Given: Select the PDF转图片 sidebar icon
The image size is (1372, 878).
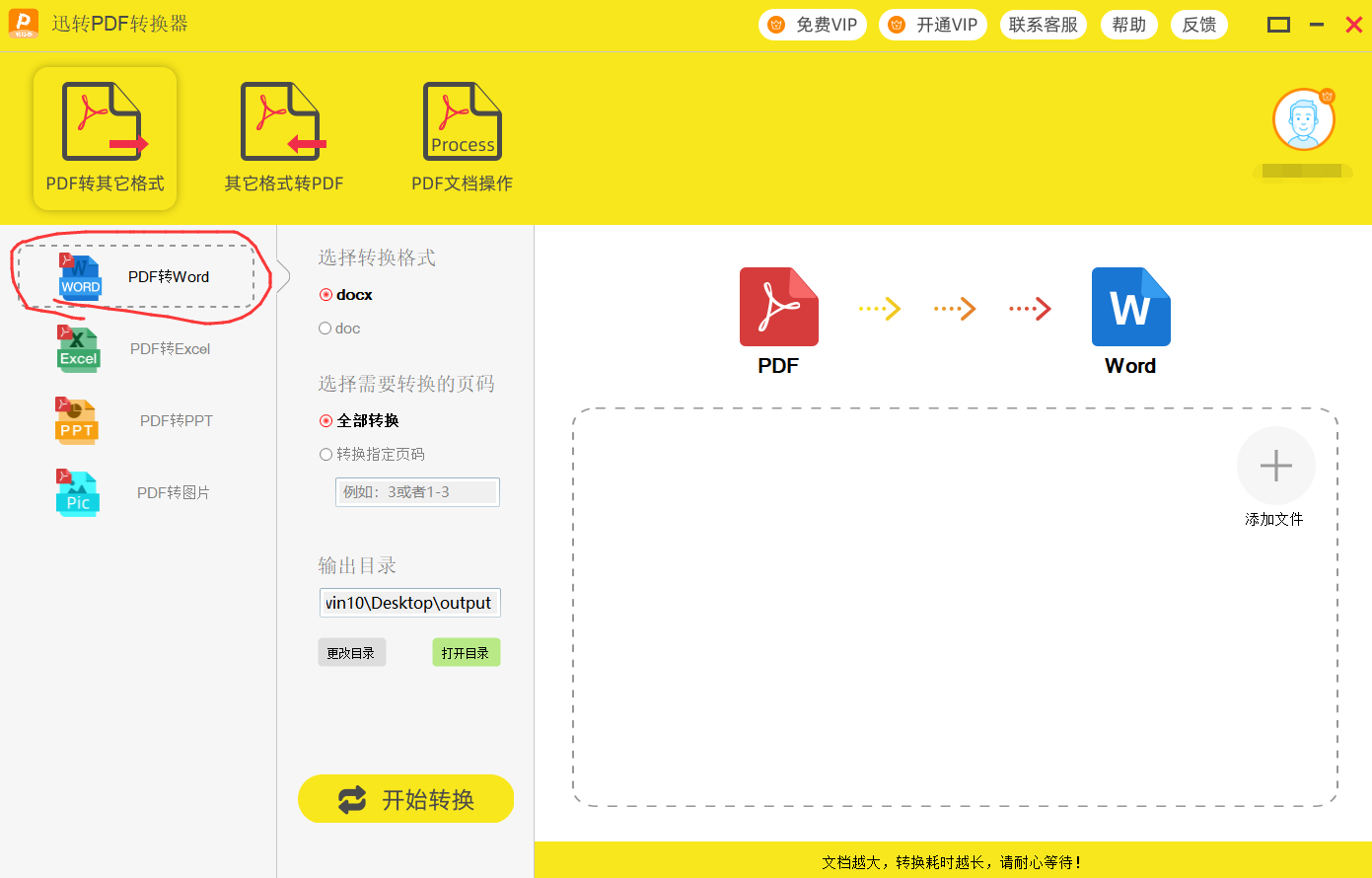Looking at the screenshot, I should 78,493.
